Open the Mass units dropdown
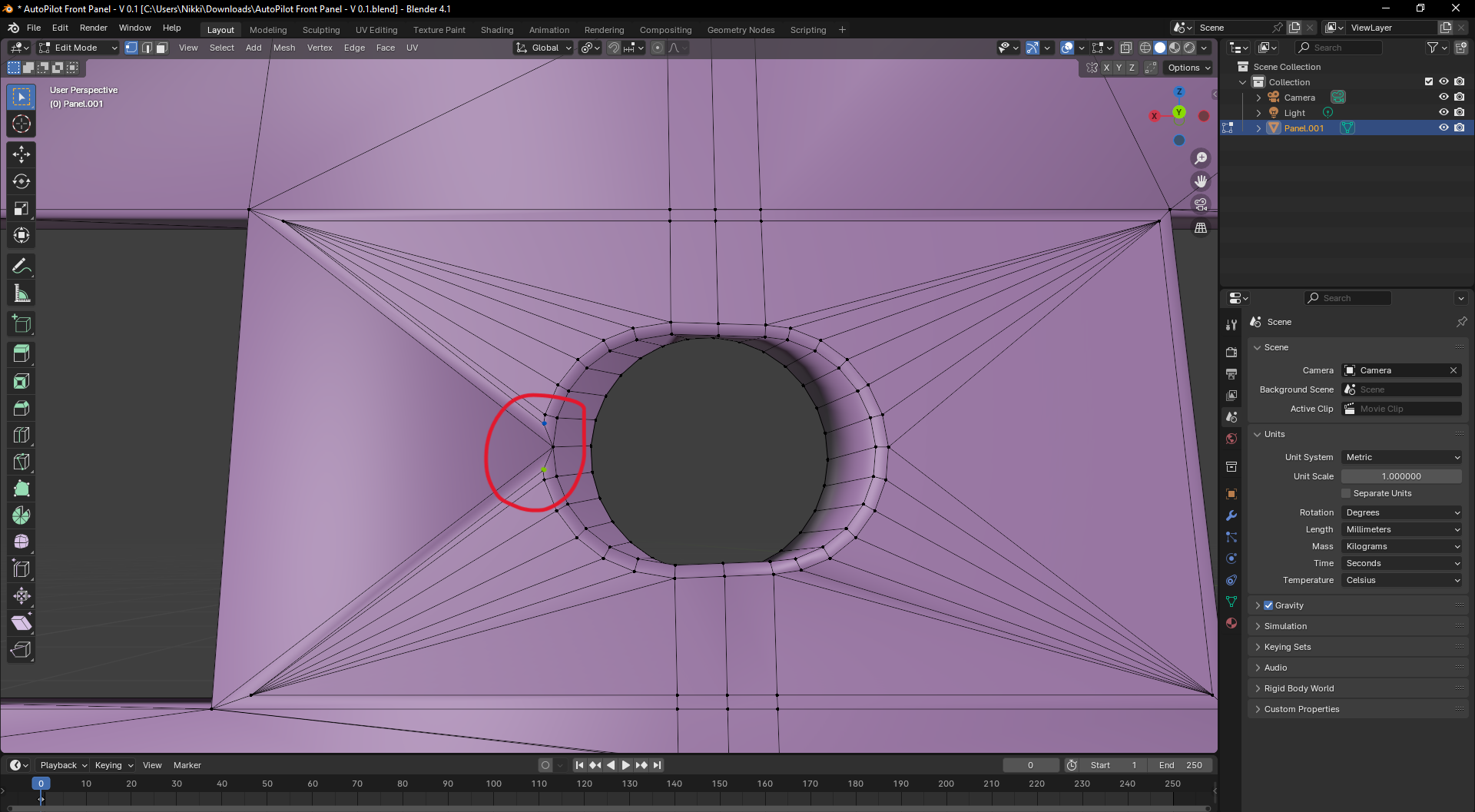The height and width of the screenshot is (812, 1475). pyautogui.click(x=1402, y=546)
